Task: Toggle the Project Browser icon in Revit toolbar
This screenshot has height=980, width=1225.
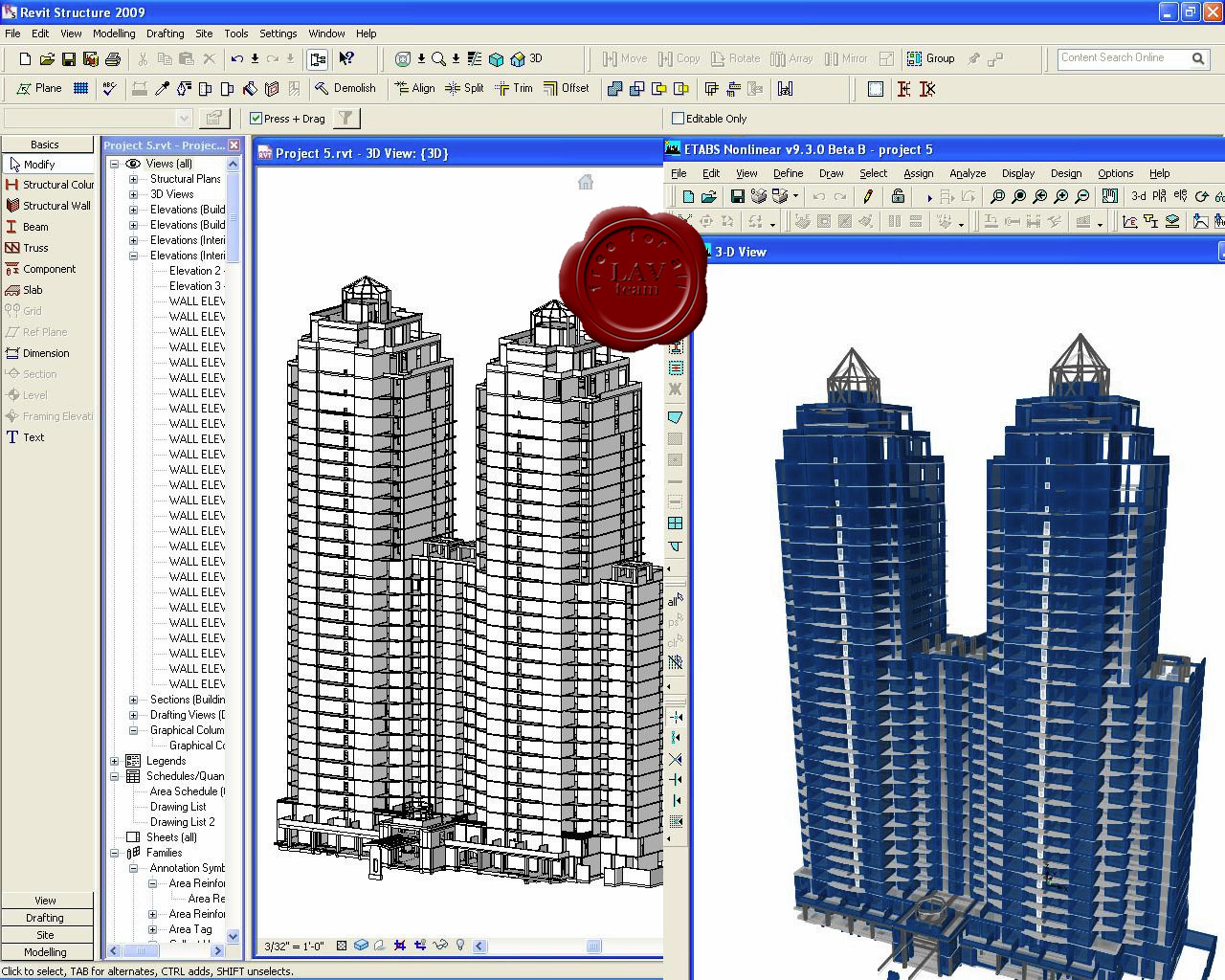Action: (318, 59)
